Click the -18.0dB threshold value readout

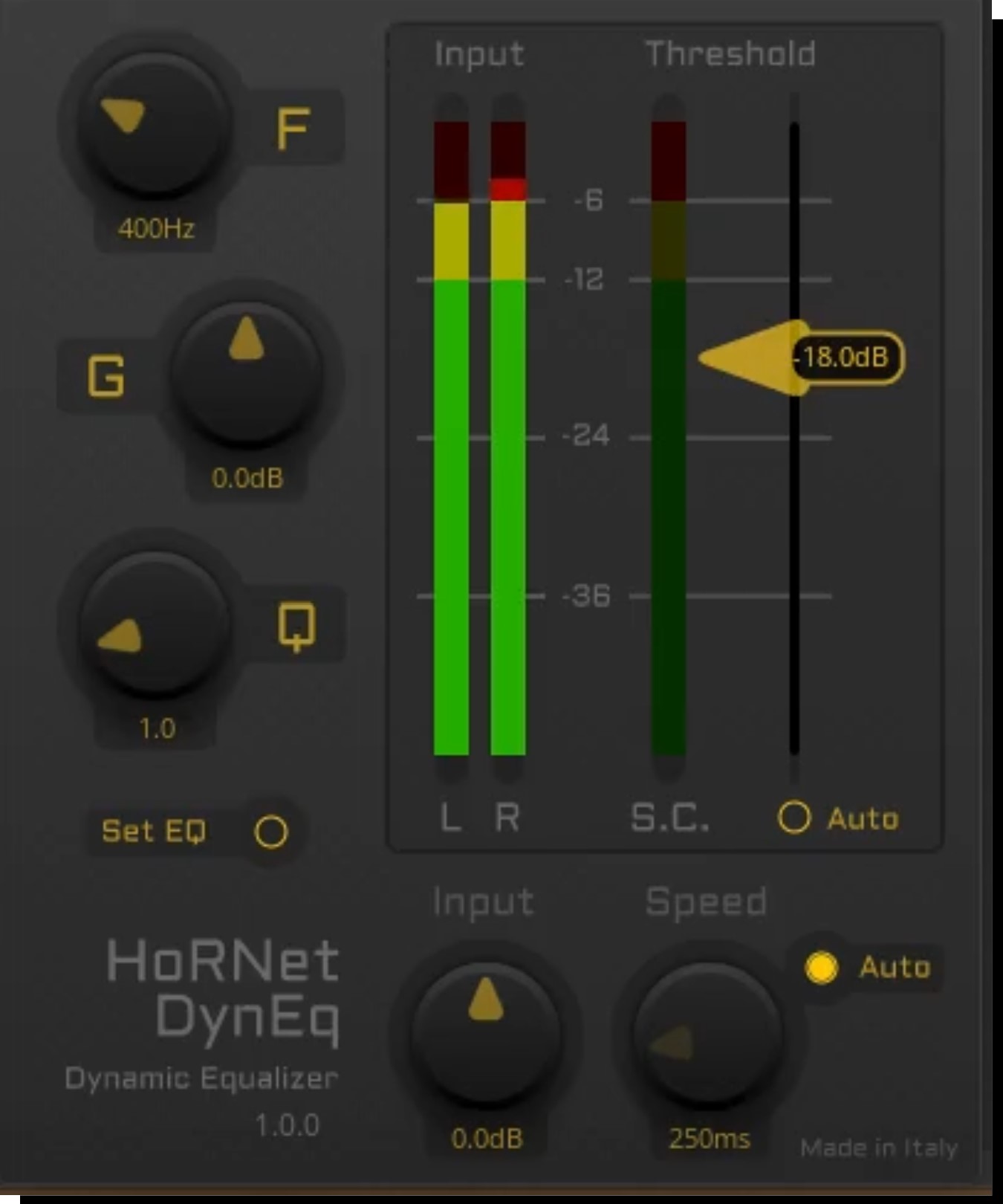coord(847,357)
